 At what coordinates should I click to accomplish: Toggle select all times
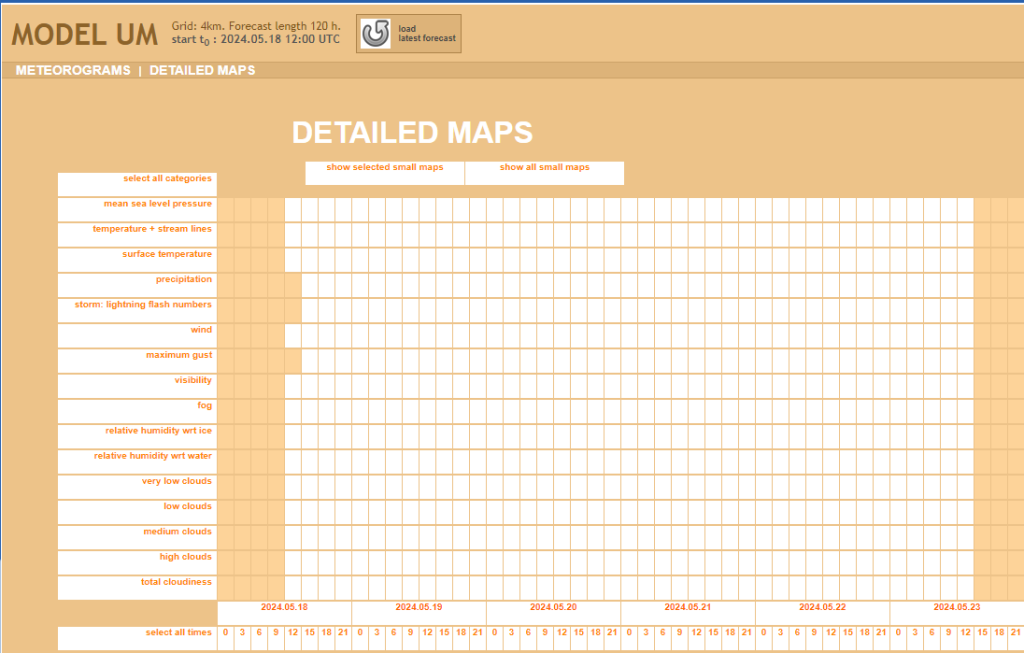[x=178, y=633]
